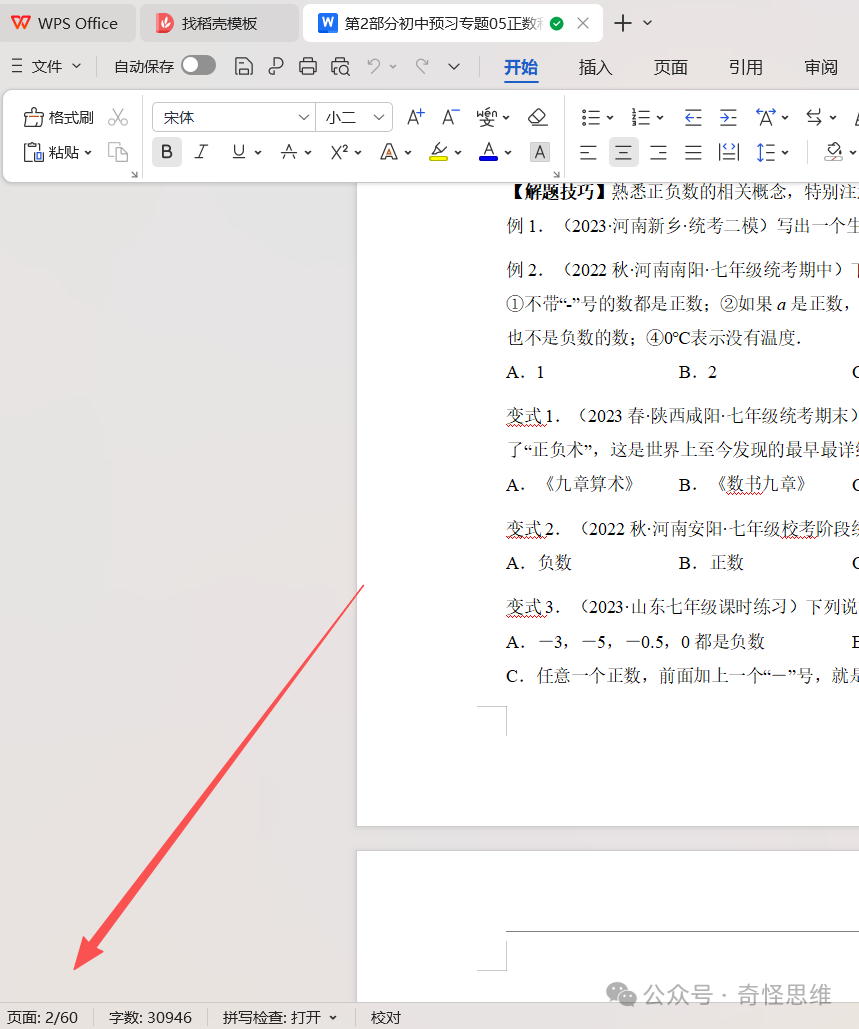Click the Undo arrow icon
The height and width of the screenshot is (1029, 859).
373,66
